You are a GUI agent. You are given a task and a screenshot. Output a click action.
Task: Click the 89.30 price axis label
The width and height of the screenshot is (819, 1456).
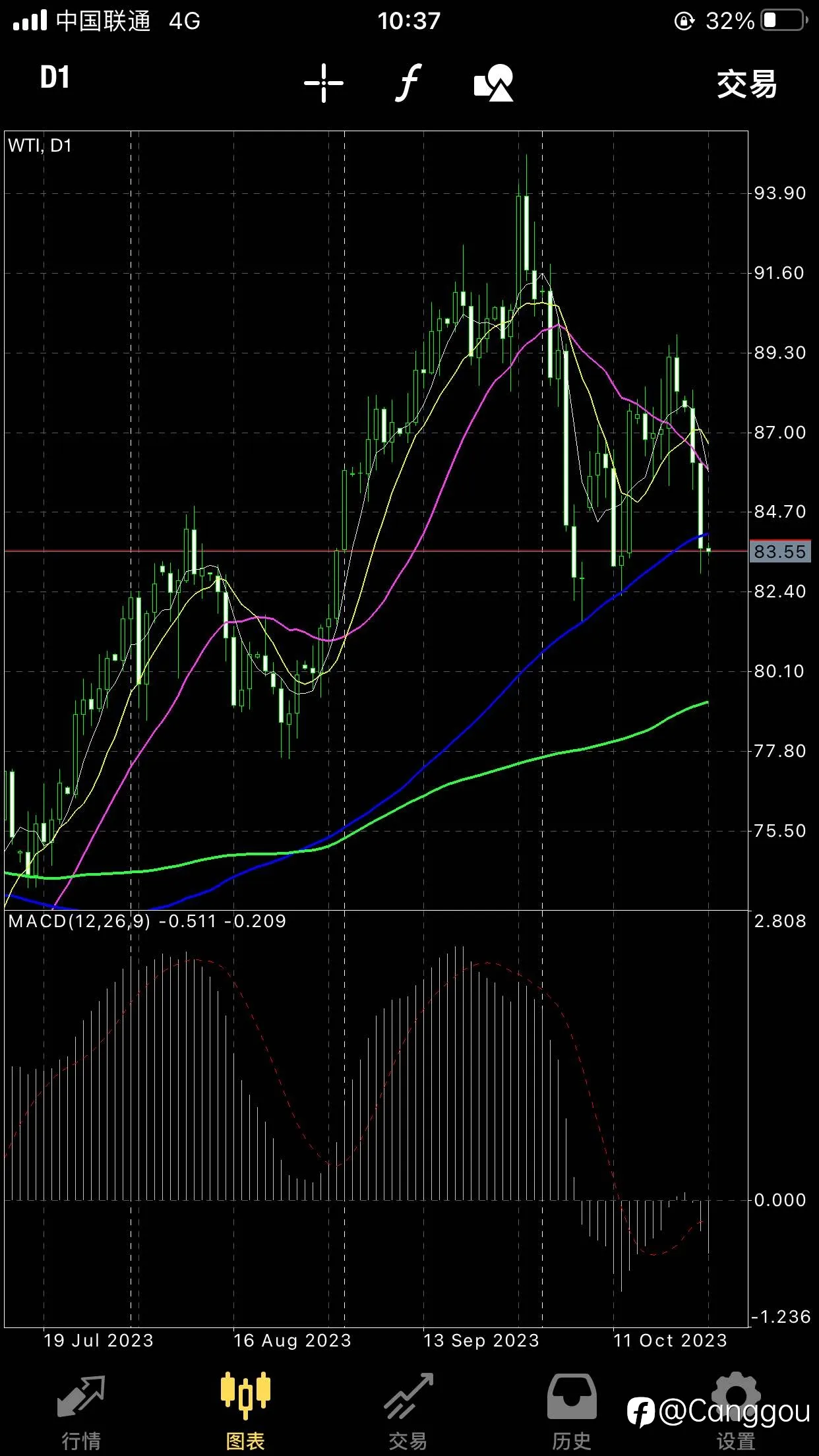tap(780, 353)
